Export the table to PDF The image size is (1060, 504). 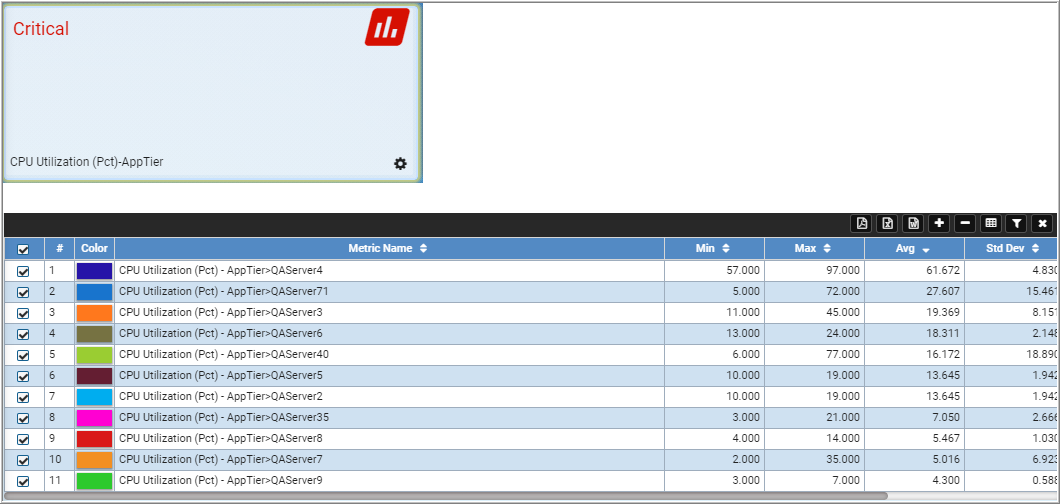click(861, 223)
